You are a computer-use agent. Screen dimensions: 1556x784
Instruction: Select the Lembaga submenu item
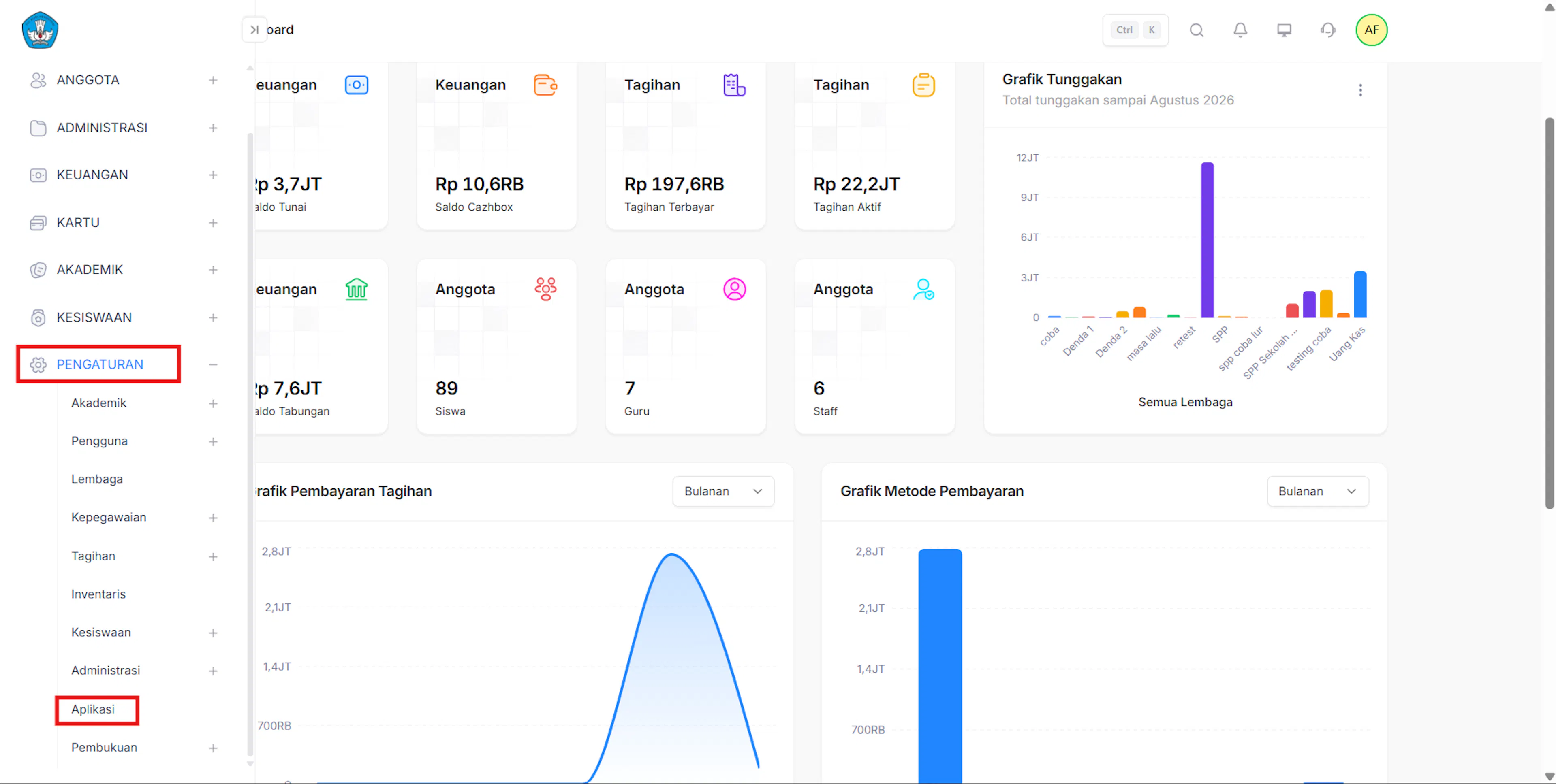tap(97, 479)
